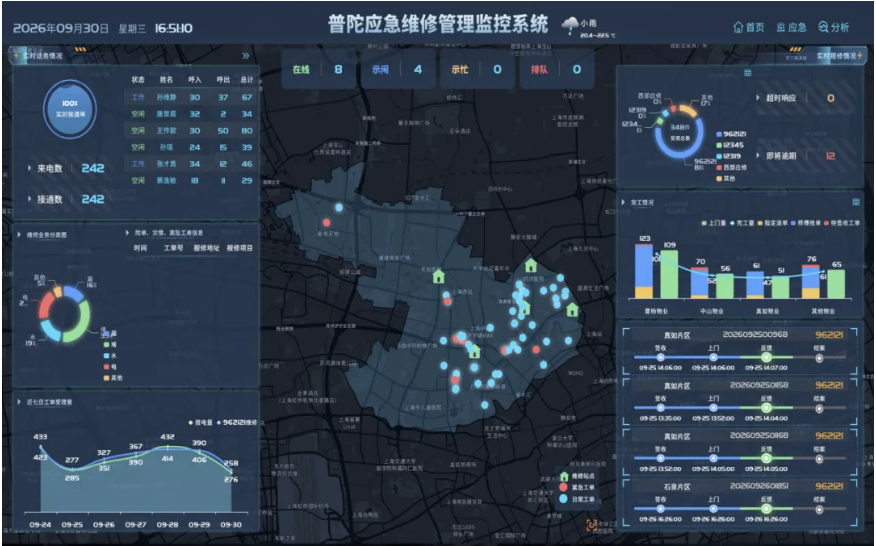
Task: Toggle 962121维修 legend in seven-day chart
Action: (x=237, y=422)
